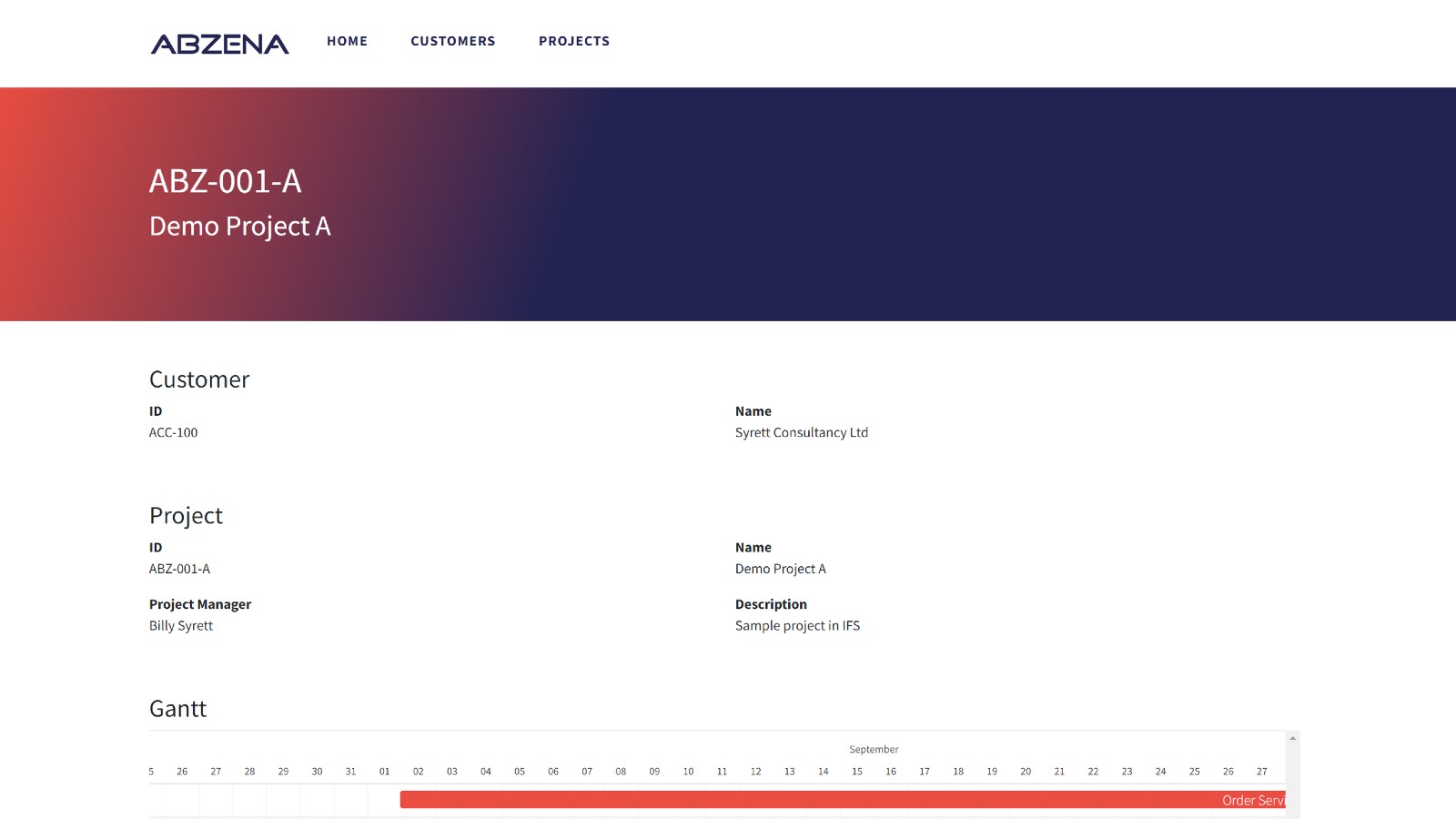
Task: Click the Customer section heading
Action: [x=199, y=379]
